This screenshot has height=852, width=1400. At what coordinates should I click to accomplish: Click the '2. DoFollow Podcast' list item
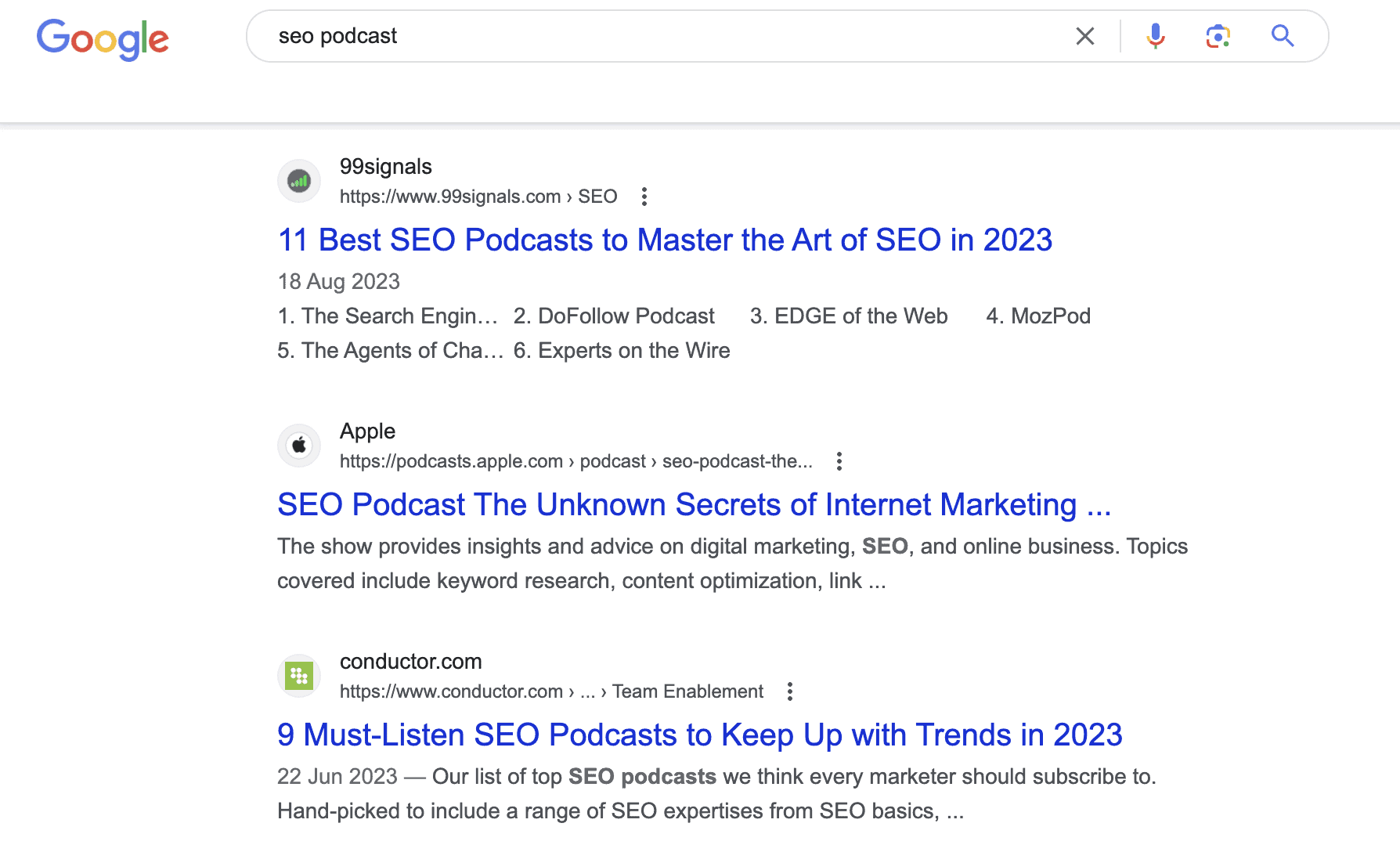coord(614,316)
